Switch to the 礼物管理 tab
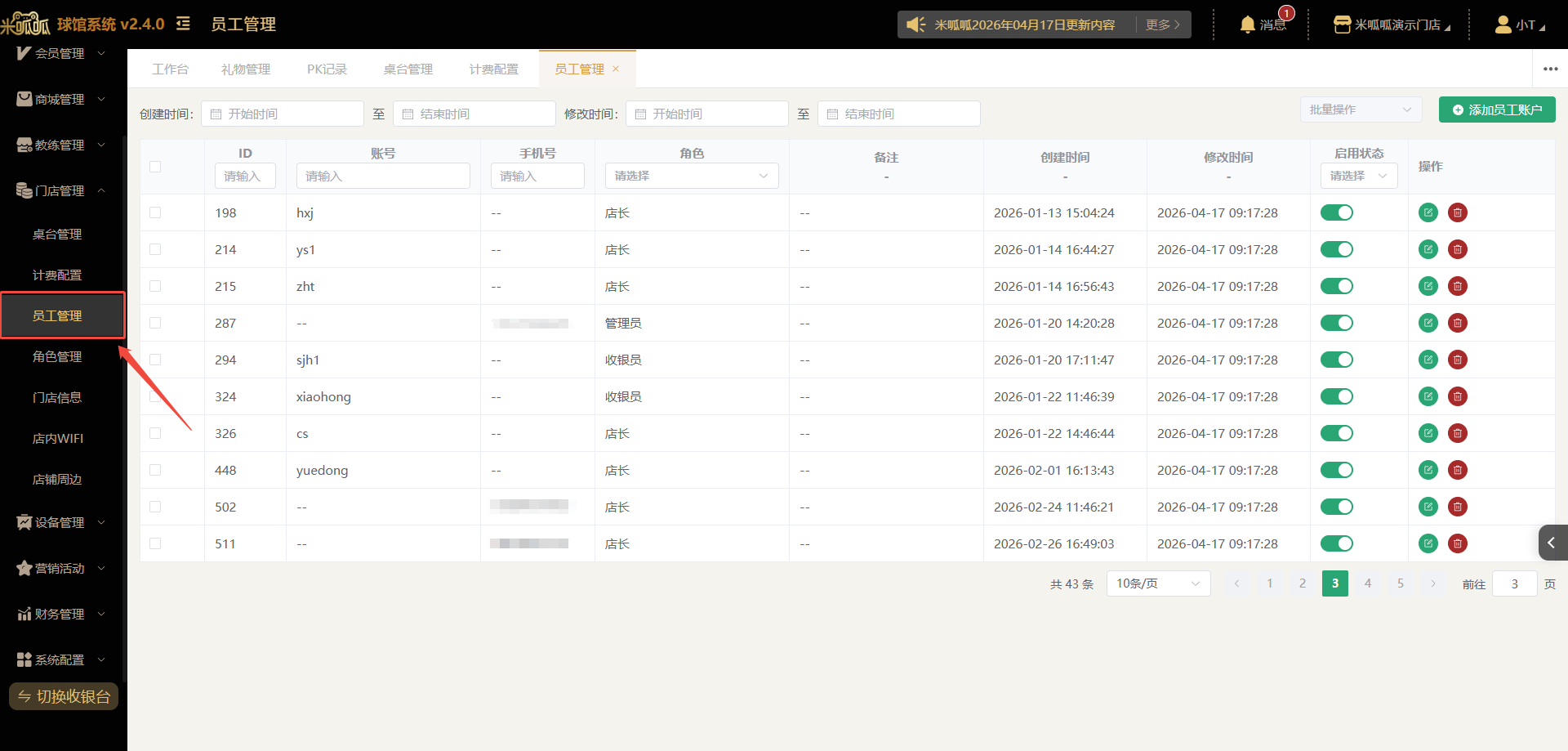Viewport: 1568px width, 751px height. pyautogui.click(x=246, y=69)
